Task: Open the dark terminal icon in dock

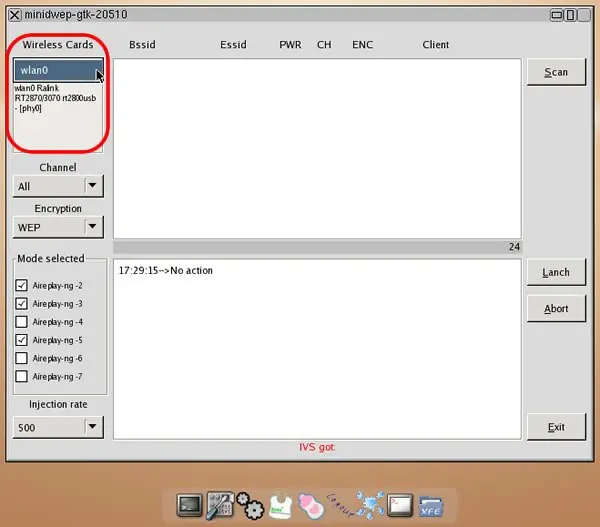Action: pyautogui.click(x=189, y=506)
